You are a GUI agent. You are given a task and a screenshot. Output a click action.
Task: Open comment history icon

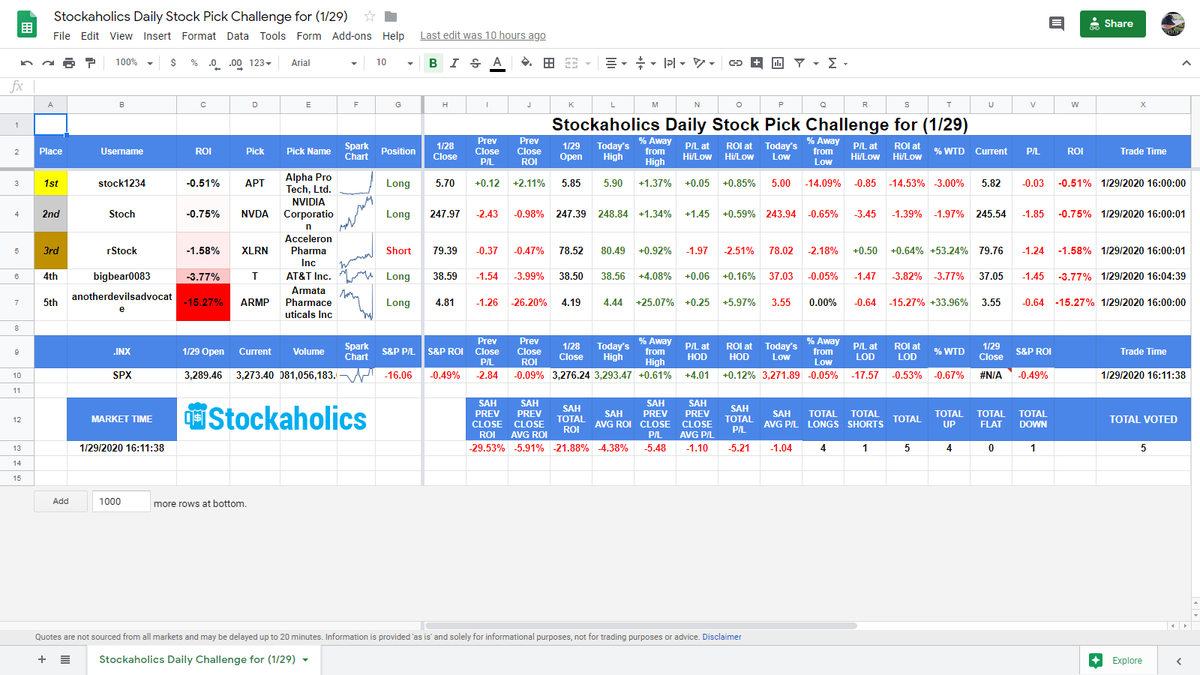pos(1056,24)
